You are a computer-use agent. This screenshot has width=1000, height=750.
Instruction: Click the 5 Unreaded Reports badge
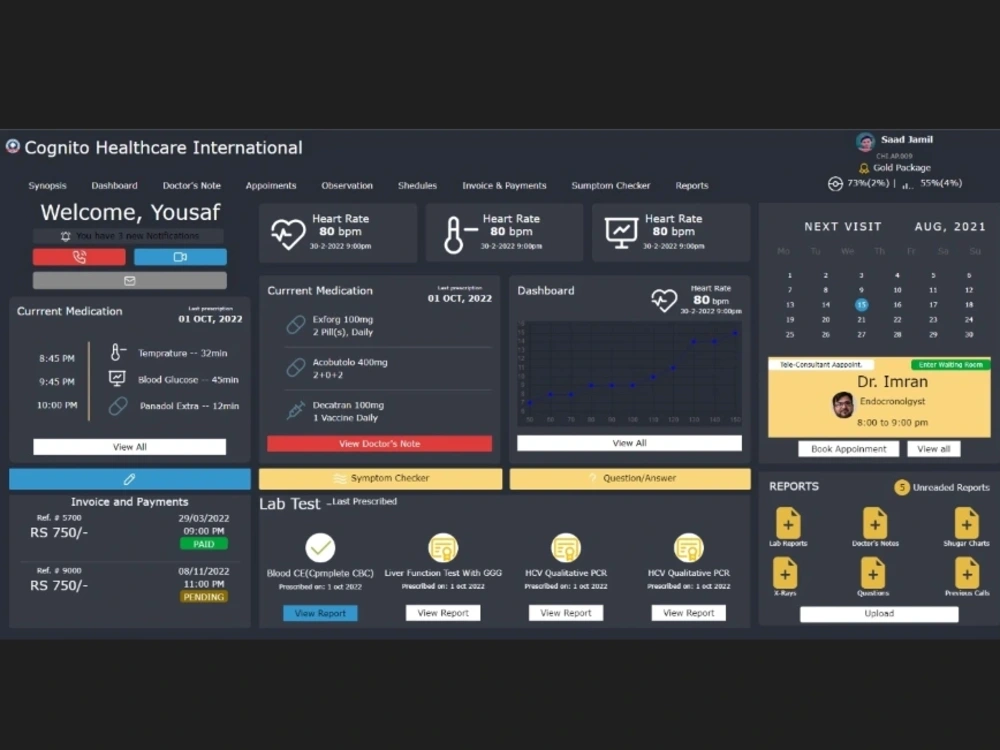[901, 488]
